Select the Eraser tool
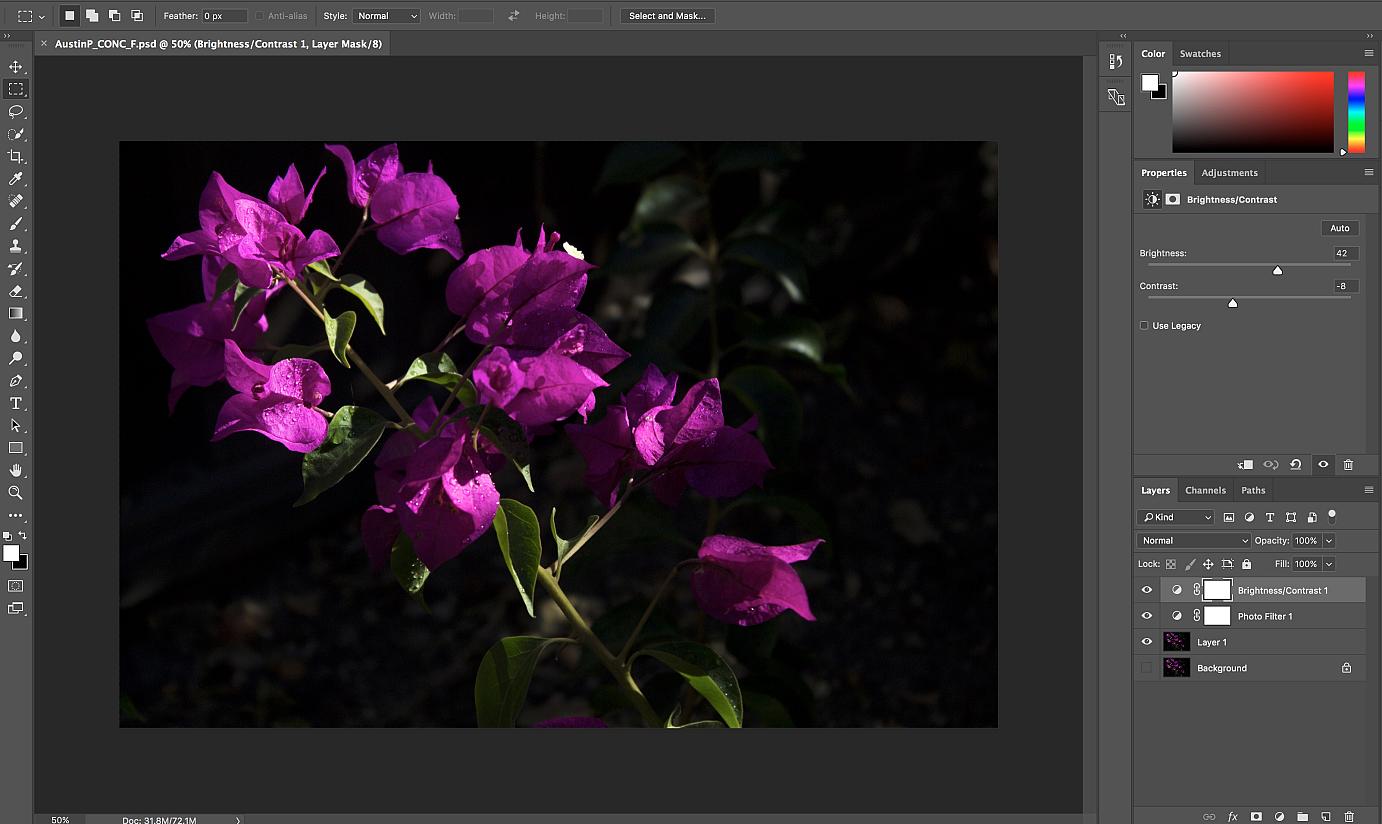The width and height of the screenshot is (1382, 824). [x=16, y=291]
